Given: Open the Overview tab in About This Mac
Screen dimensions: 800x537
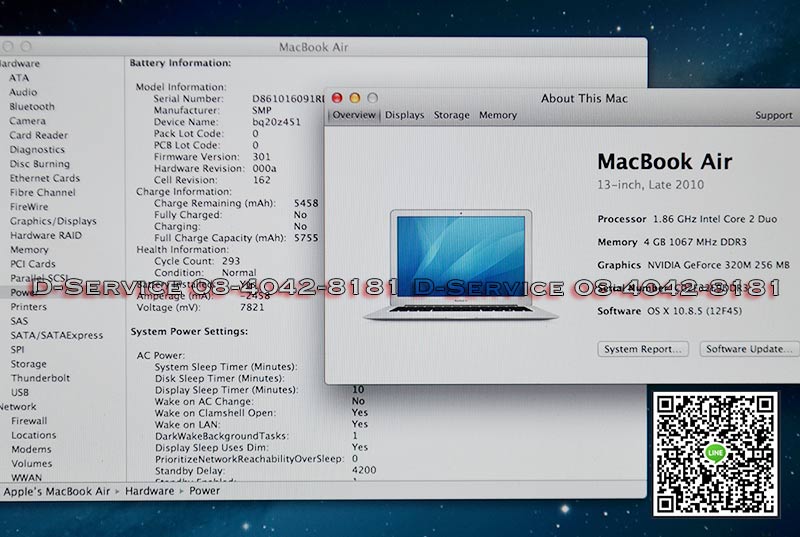Looking at the screenshot, I should [x=354, y=115].
